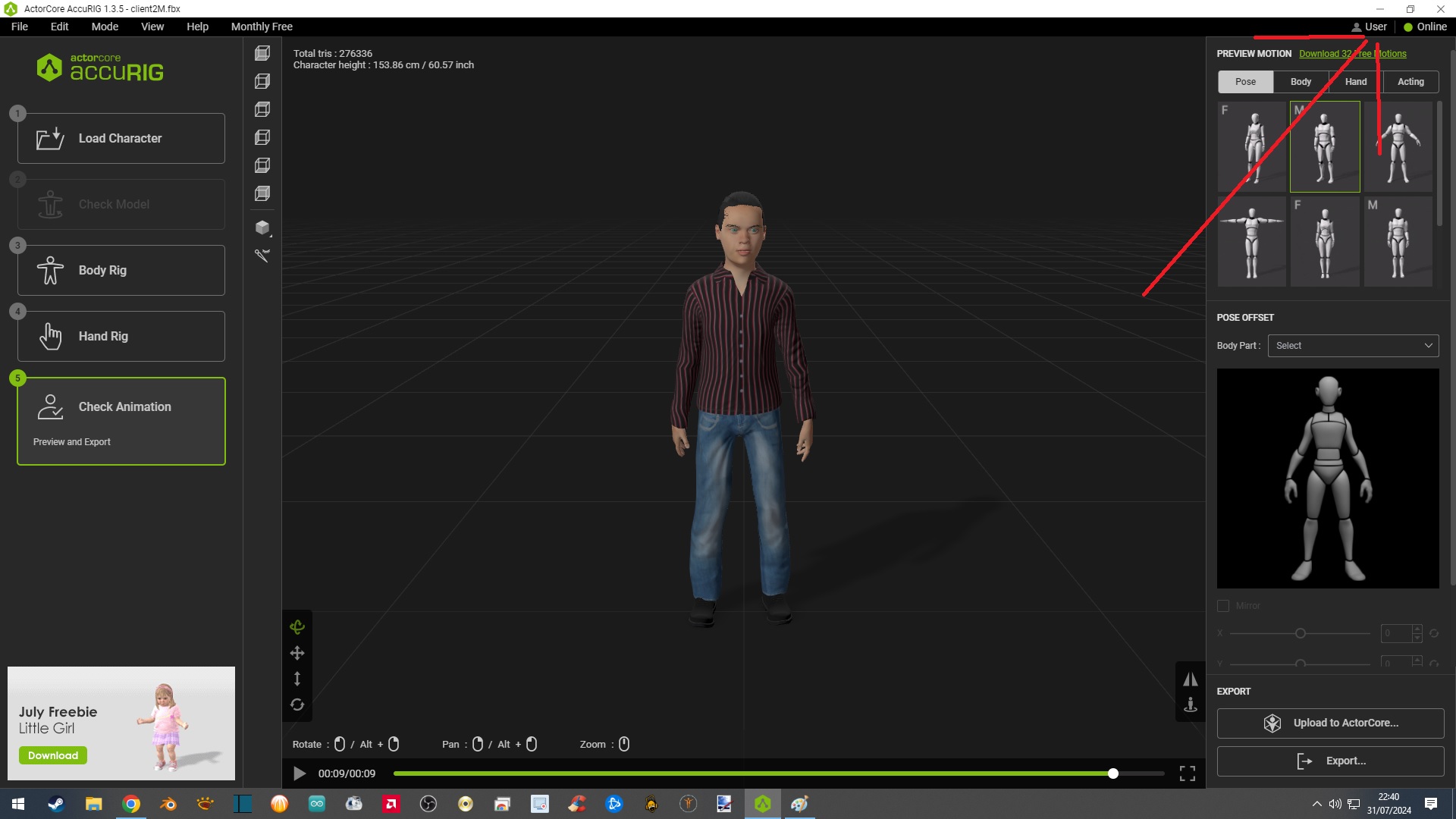The width and height of the screenshot is (1456, 819).
Task: Select the second-row M pose thumbnail
Action: [1398, 241]
